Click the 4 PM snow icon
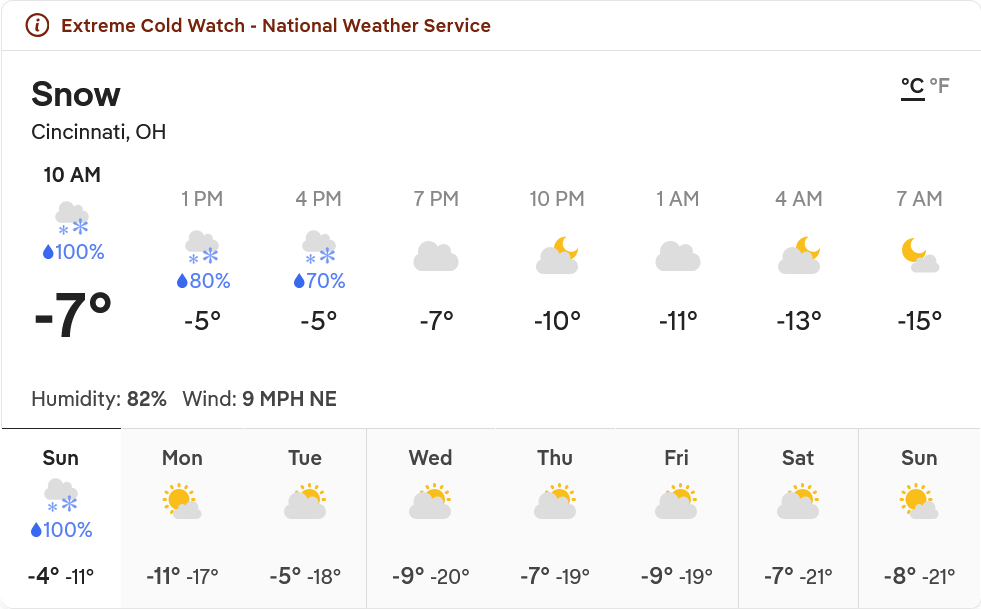 tap(319, 246)
